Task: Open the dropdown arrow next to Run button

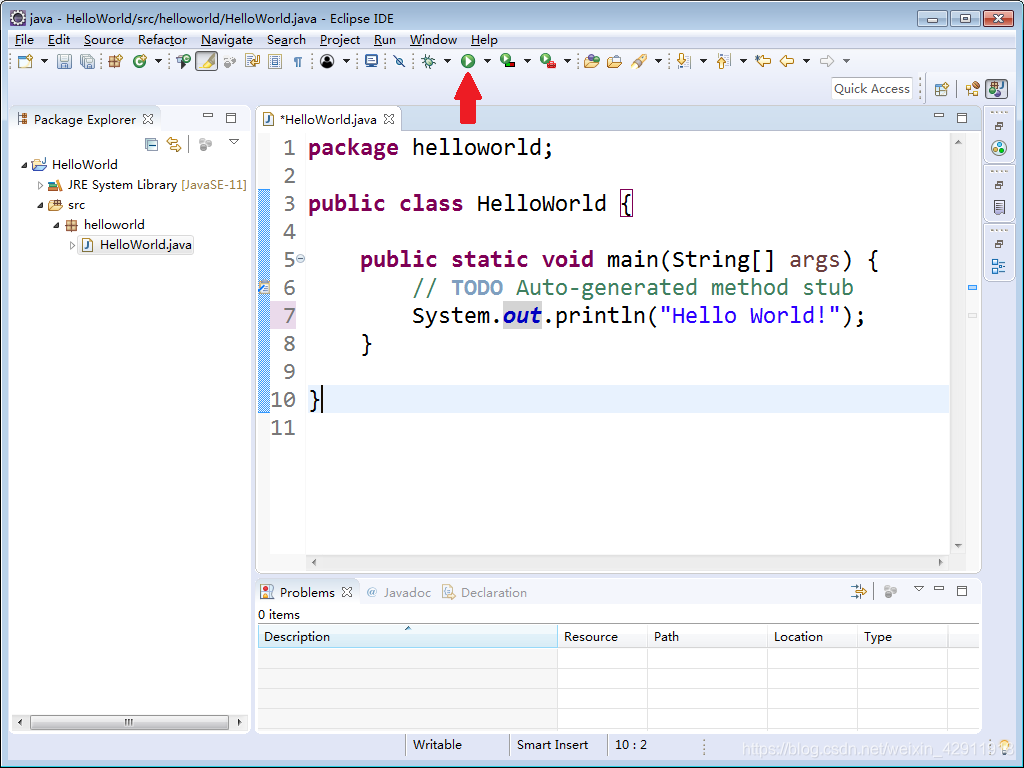Action: pyautogui.click(x=487, y=61)
